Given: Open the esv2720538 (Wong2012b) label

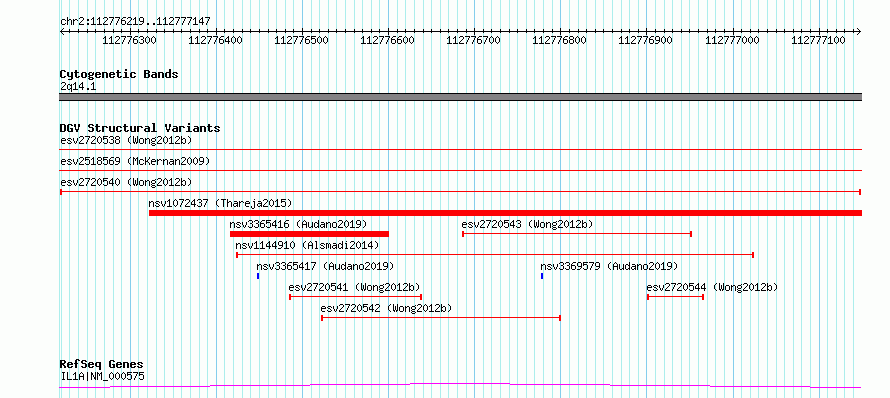Looking at the screenshot, I should (x=127, y=140).
